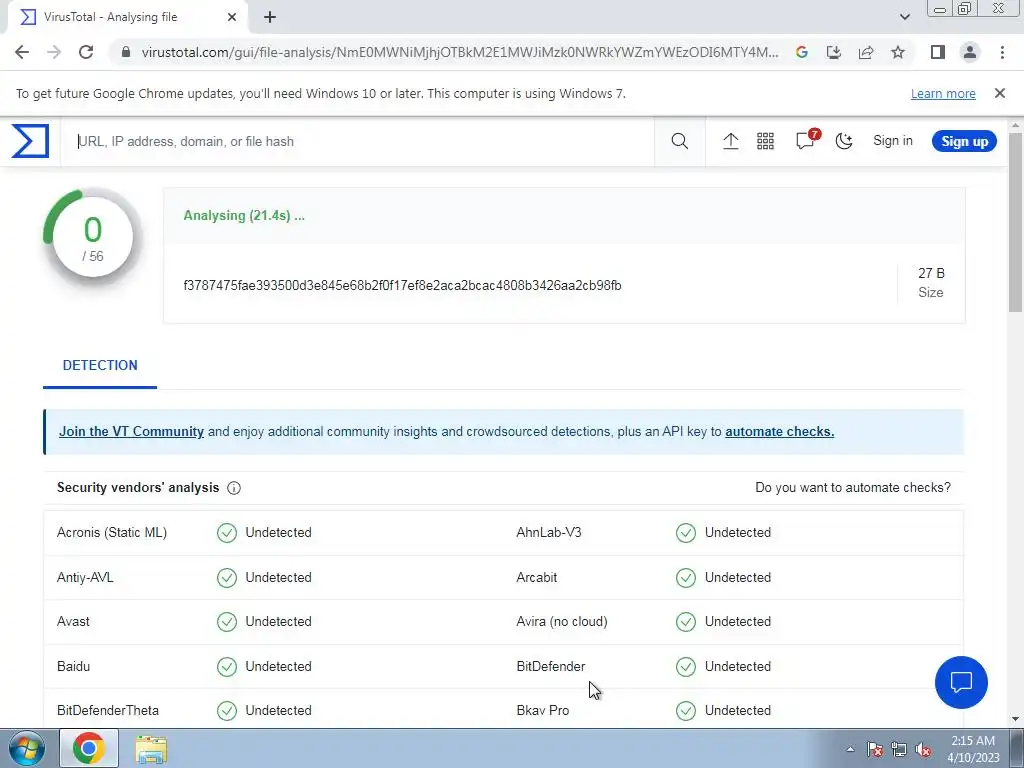
Task: Click the Antiy-AVL vendor name
Action: [85, 577]
